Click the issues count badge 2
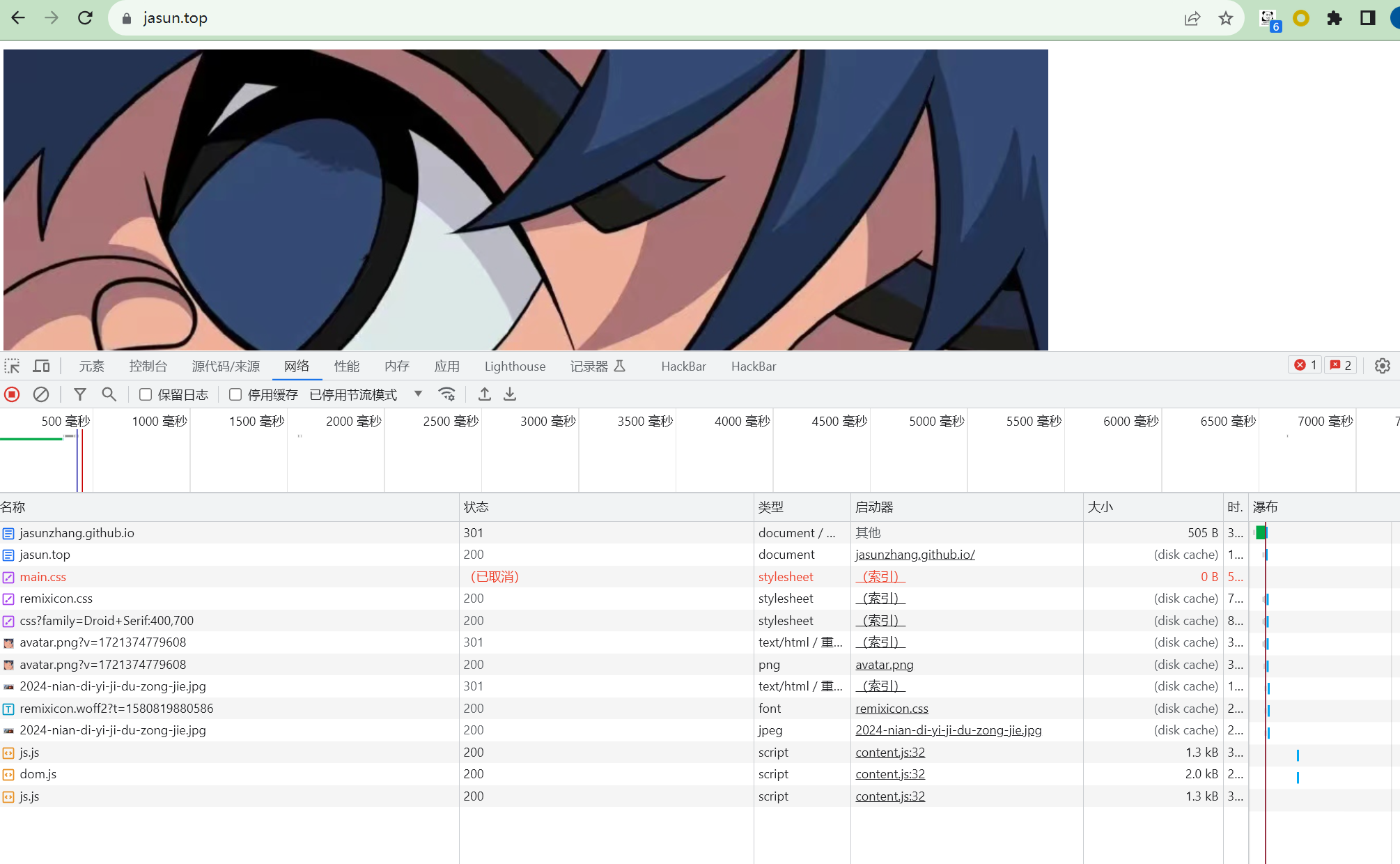This screenshot has width=1400, height=864. [1341, 365]
